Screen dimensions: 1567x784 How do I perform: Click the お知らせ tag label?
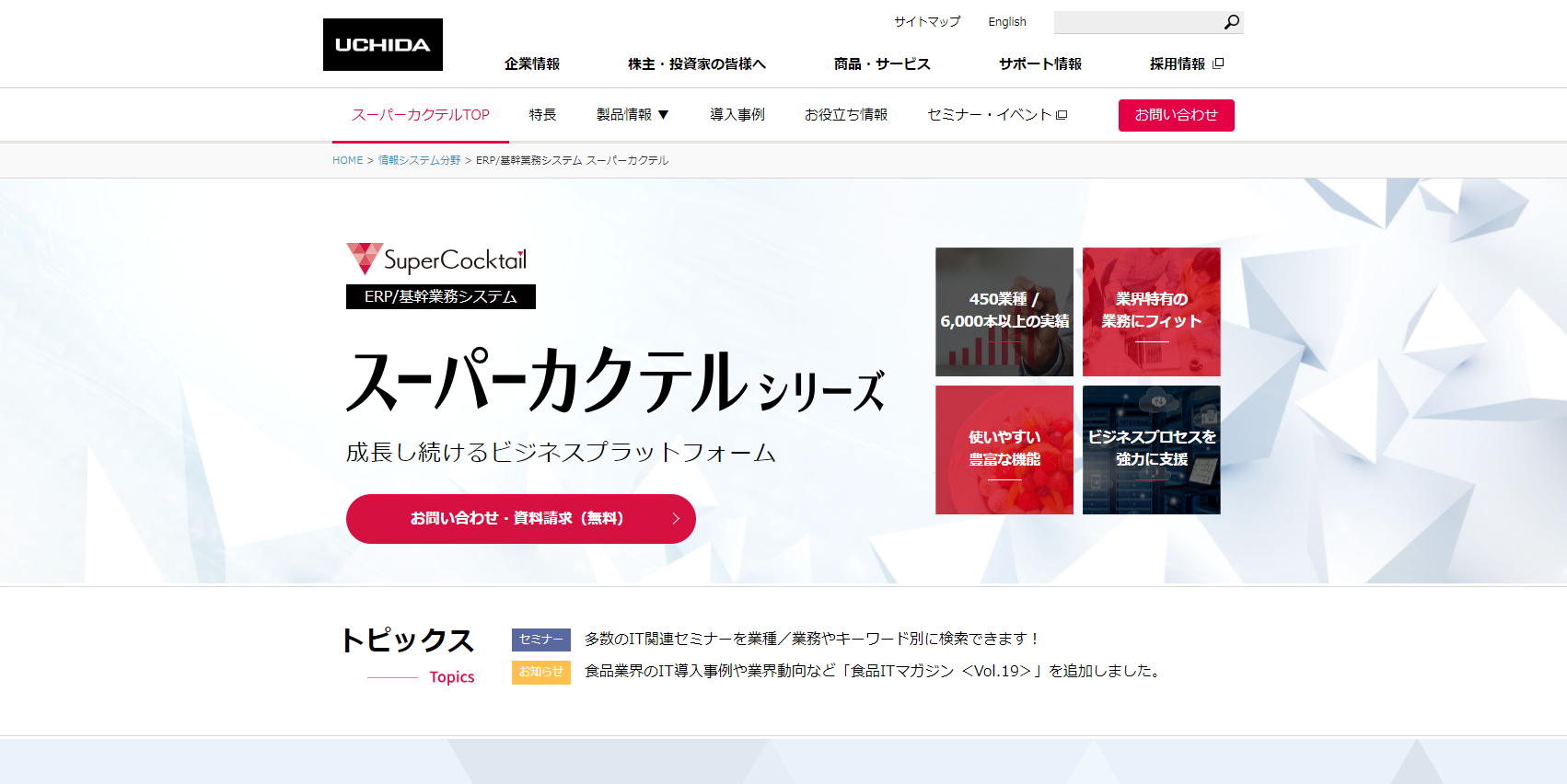(541, 672)
